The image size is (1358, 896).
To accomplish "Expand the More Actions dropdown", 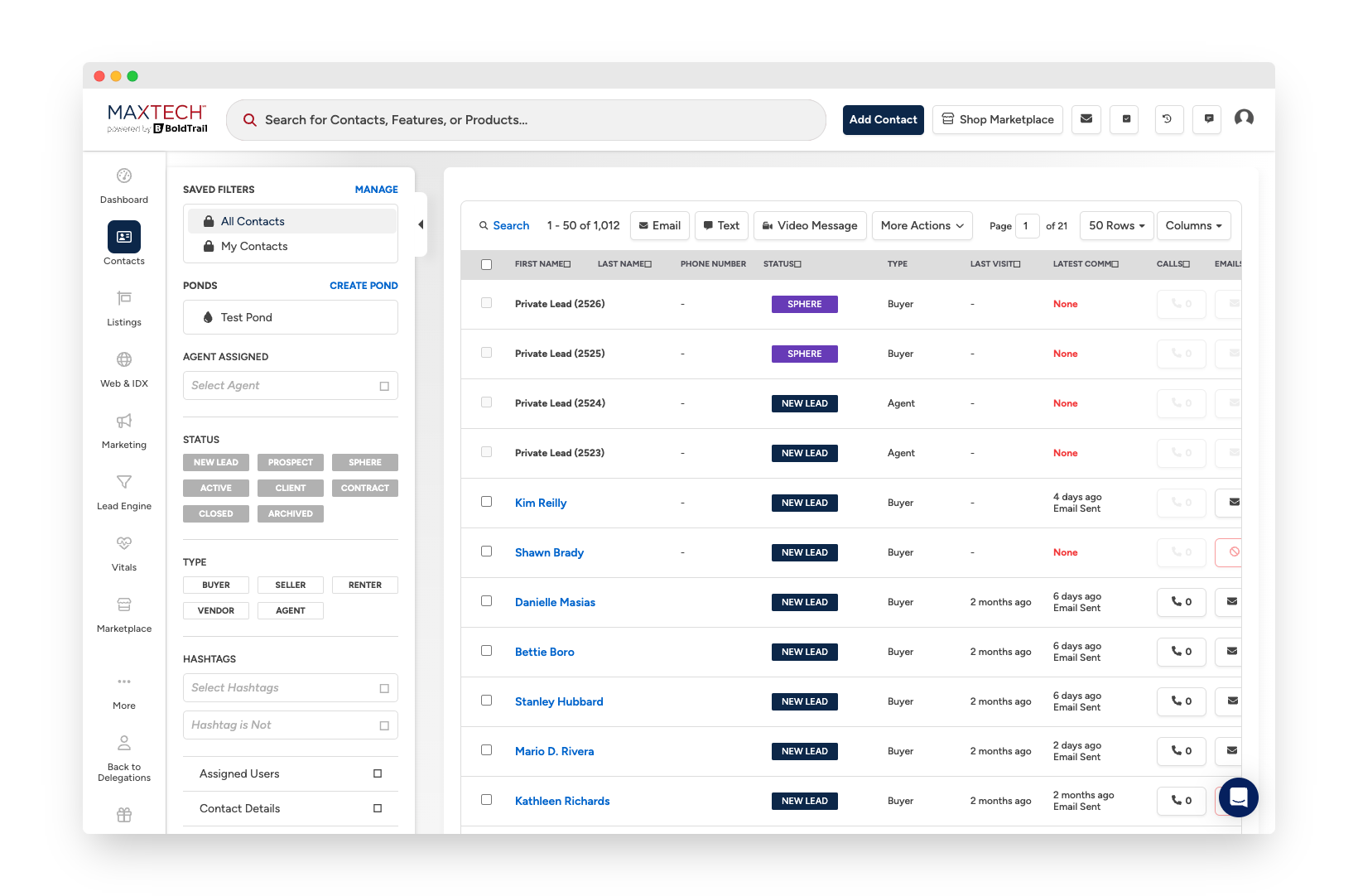I will pos(922,226).
